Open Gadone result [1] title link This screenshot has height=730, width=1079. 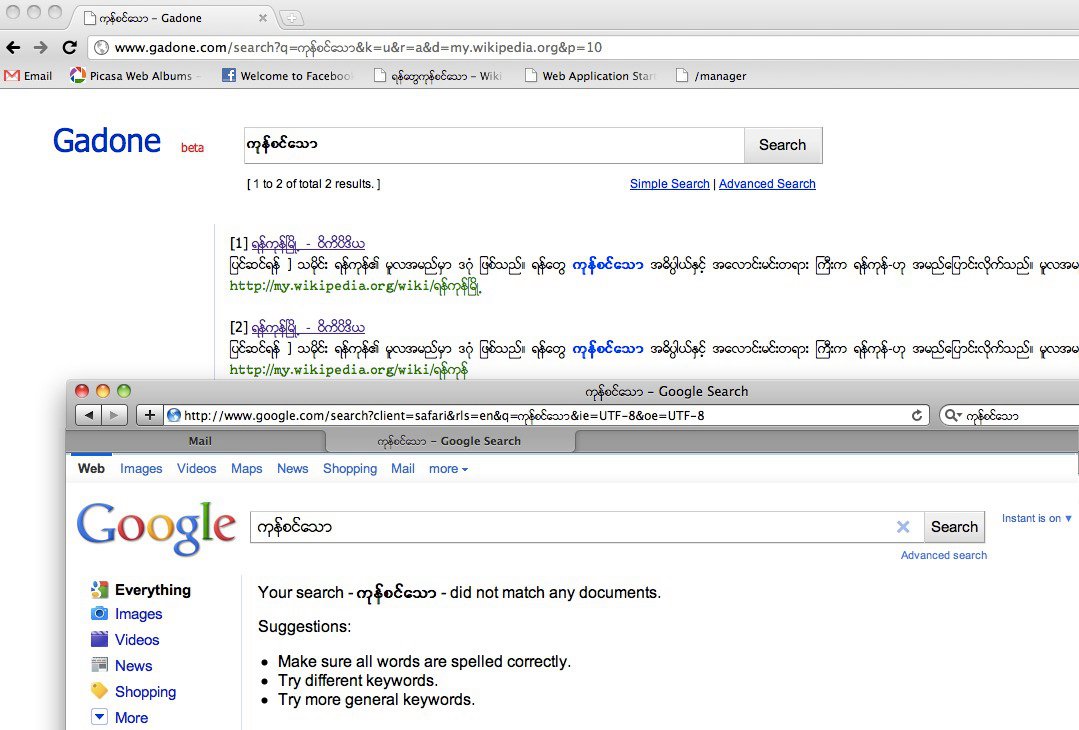point(308,244)
